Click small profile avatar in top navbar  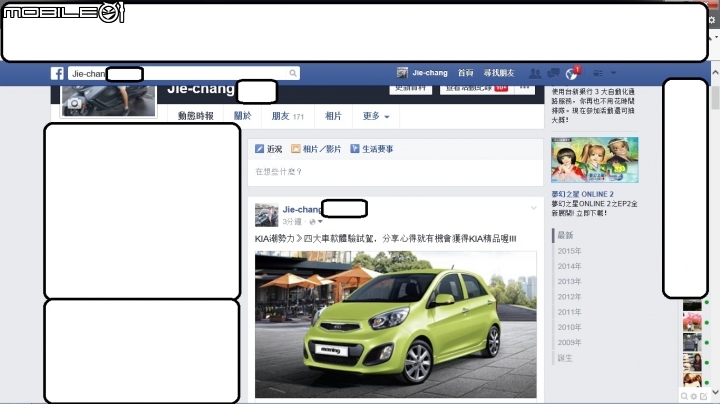402,73
